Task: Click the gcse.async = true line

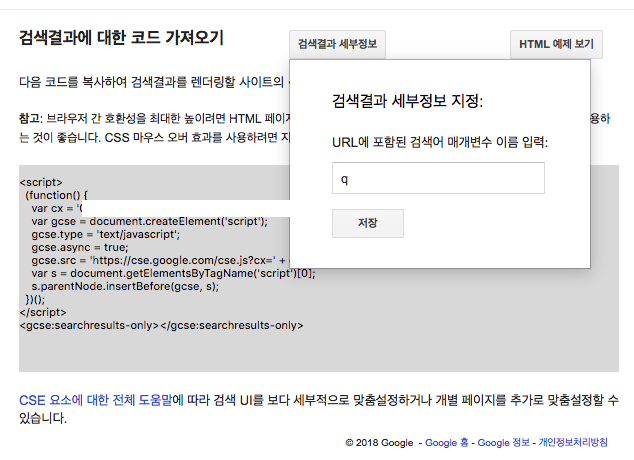Action: pos(80,247)
